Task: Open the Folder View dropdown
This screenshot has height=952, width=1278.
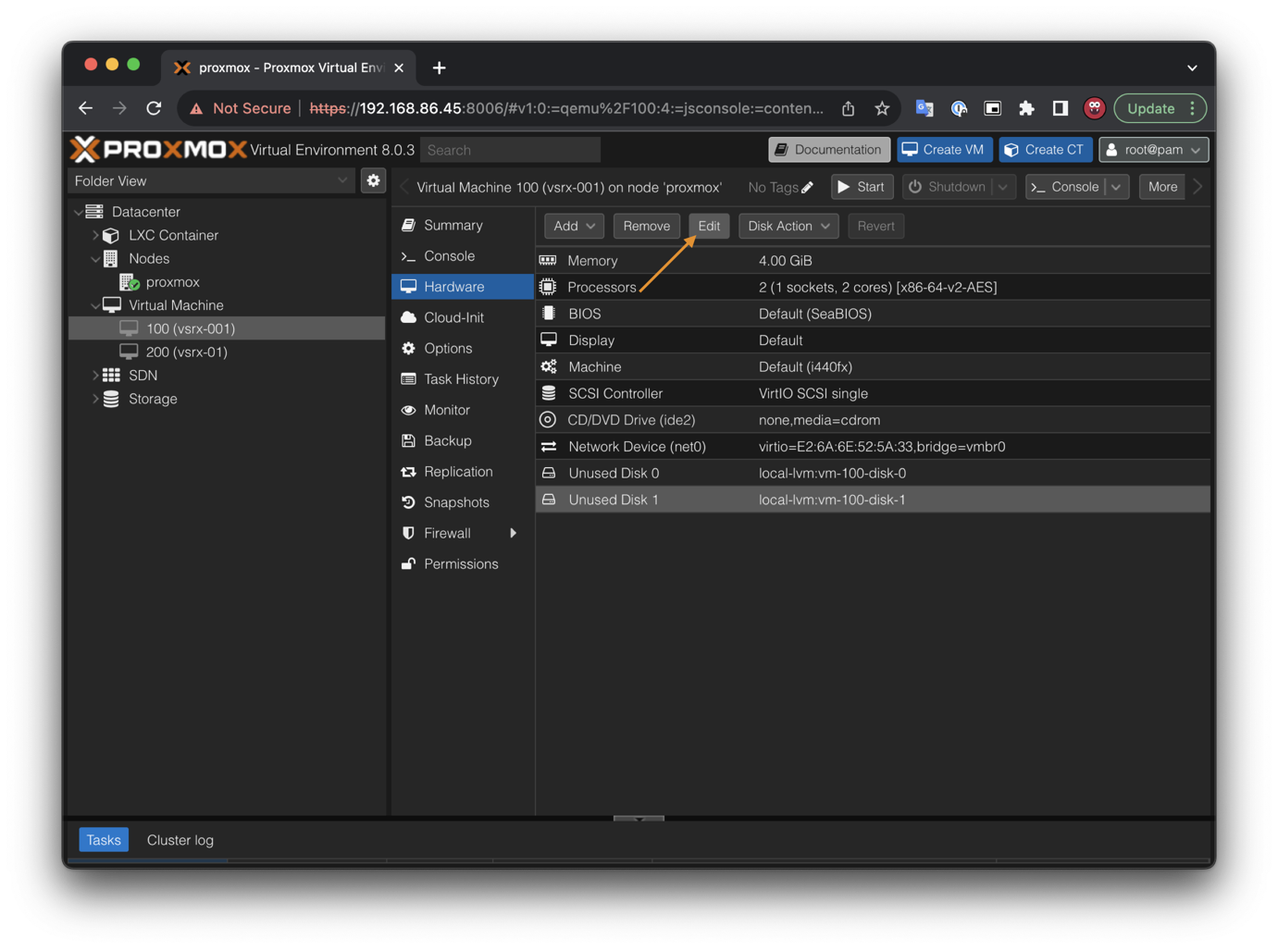Action: coord(211,181)
